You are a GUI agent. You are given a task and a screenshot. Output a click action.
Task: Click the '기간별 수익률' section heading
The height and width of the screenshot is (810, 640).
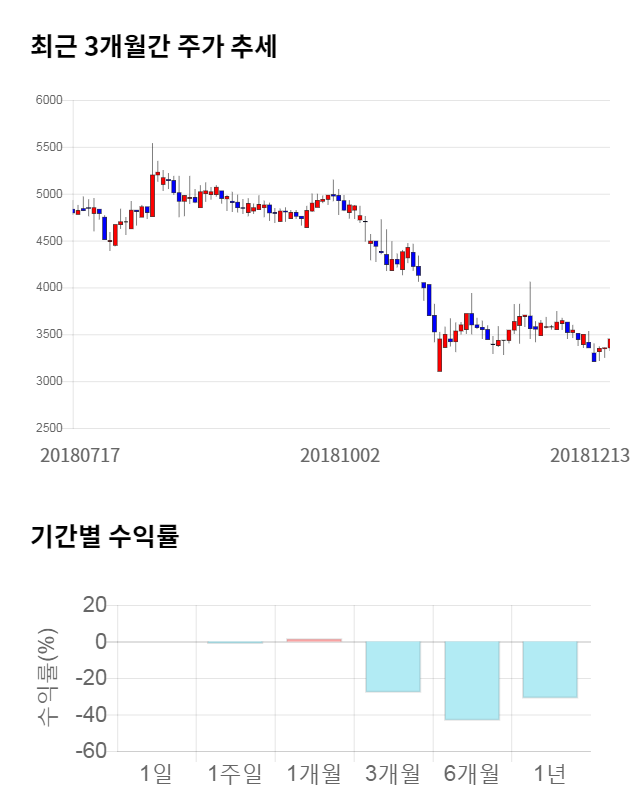point(104,536)
